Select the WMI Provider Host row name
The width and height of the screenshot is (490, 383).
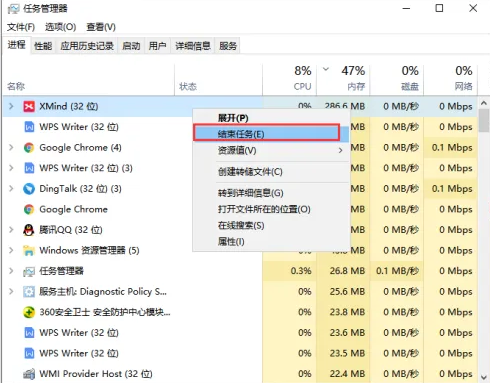pos(96,374)
